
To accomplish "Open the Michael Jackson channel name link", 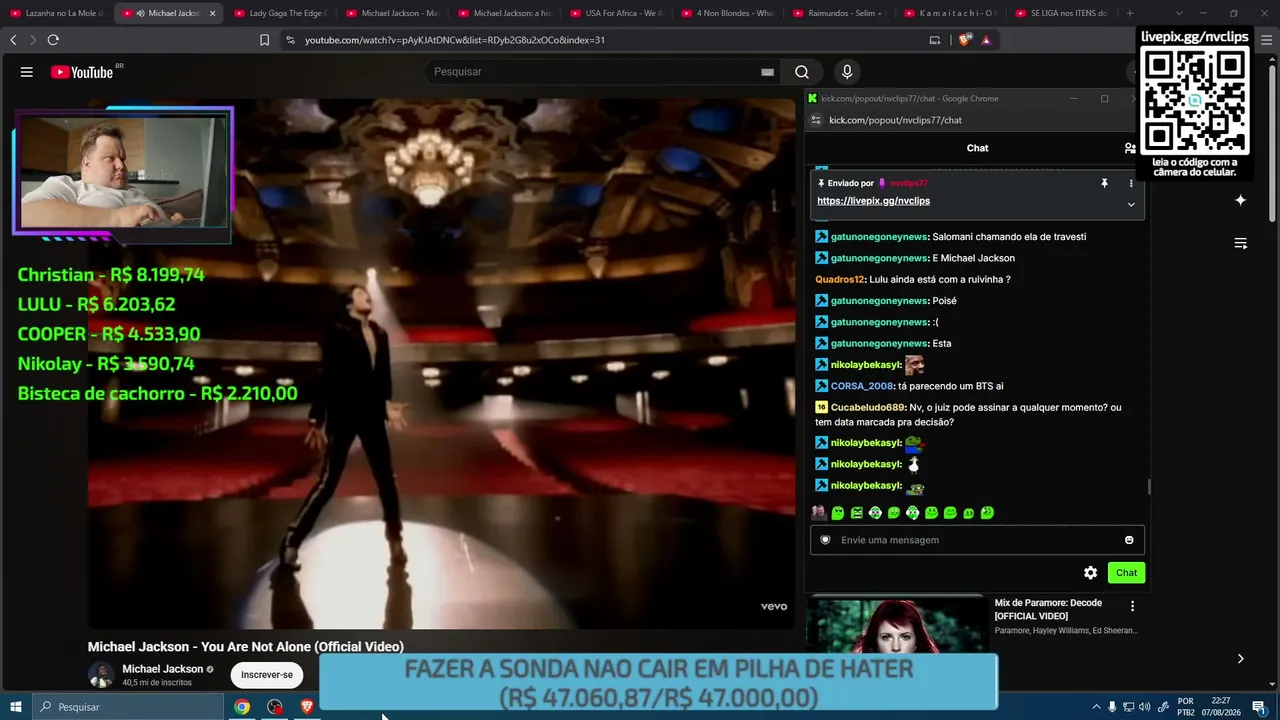I will click(162, 669).
